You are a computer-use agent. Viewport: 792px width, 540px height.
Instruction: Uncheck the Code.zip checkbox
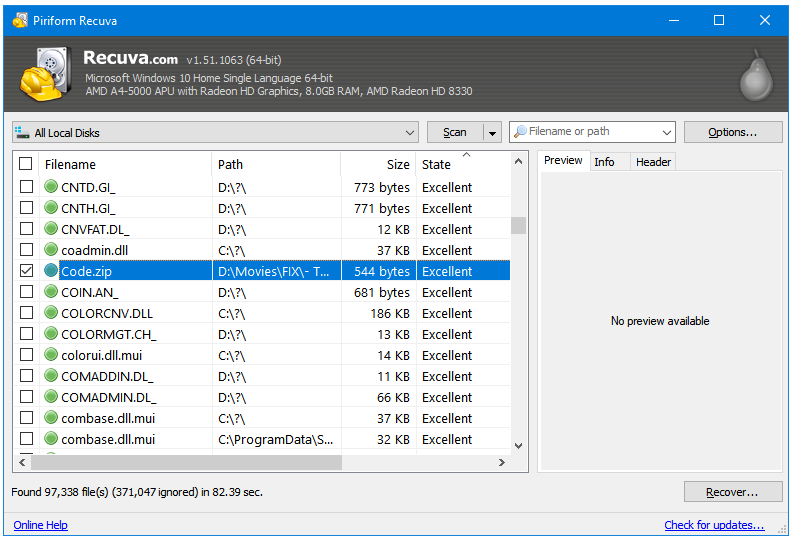26,271
